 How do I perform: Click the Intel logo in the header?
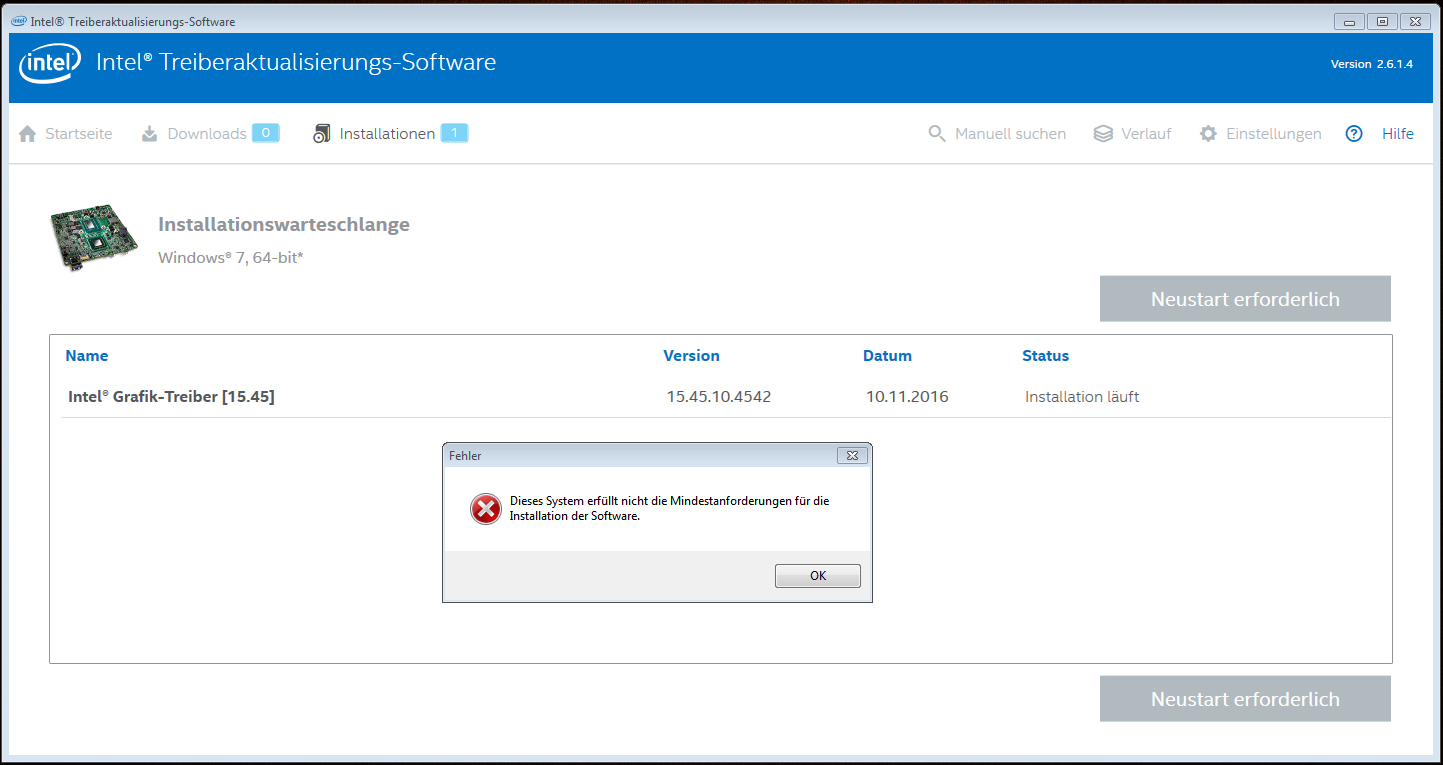point(50,64)
